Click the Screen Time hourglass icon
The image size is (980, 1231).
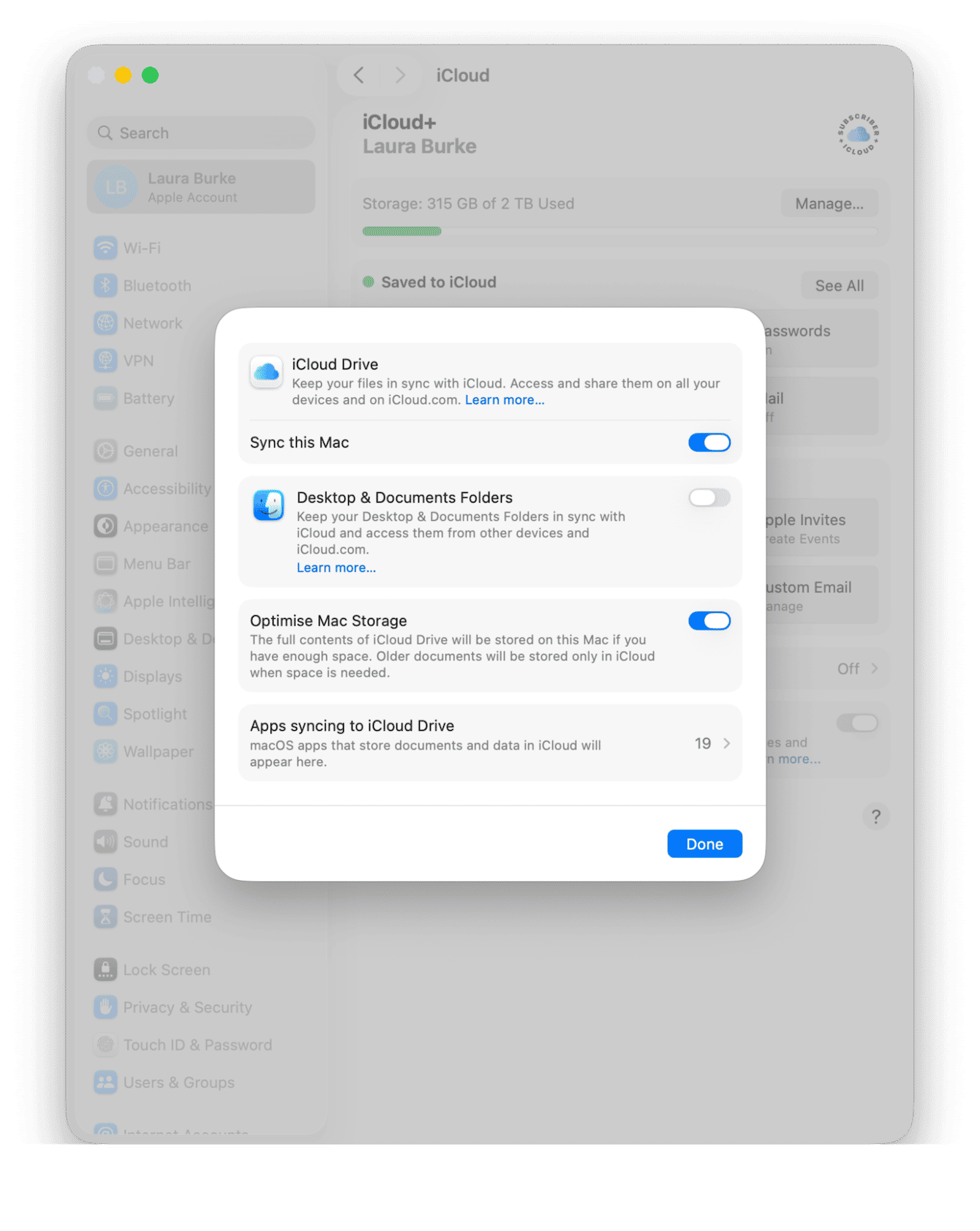[x=105, y=917]
